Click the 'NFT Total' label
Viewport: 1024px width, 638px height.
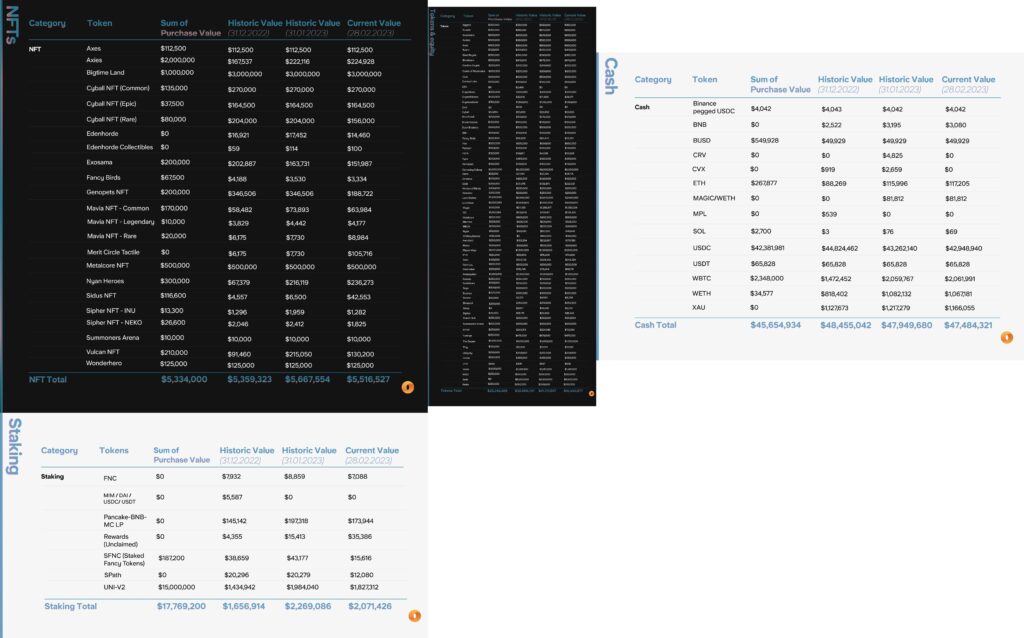click(x=48, y=379)
